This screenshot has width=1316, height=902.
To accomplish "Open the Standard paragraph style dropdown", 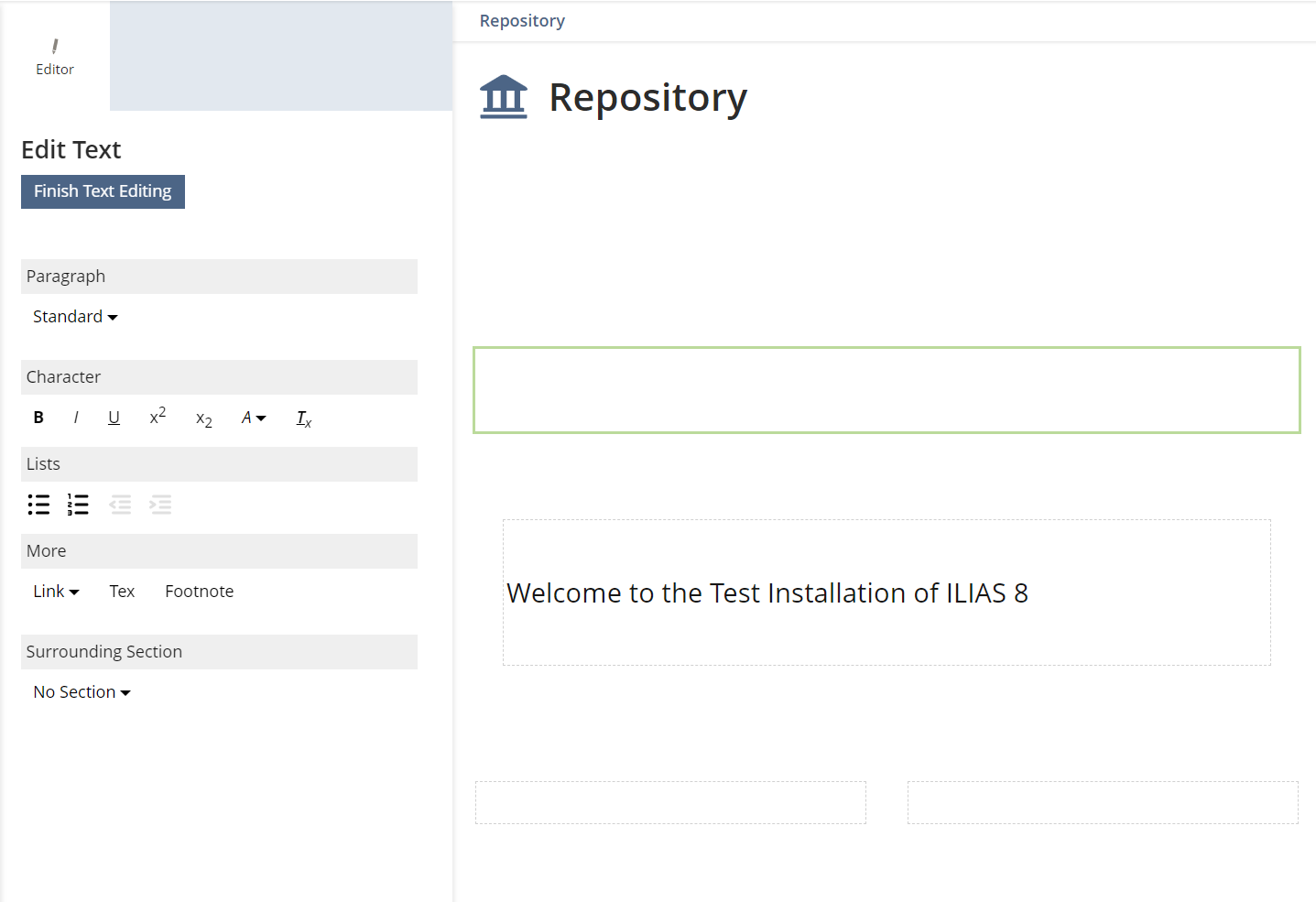I will 75,317.
